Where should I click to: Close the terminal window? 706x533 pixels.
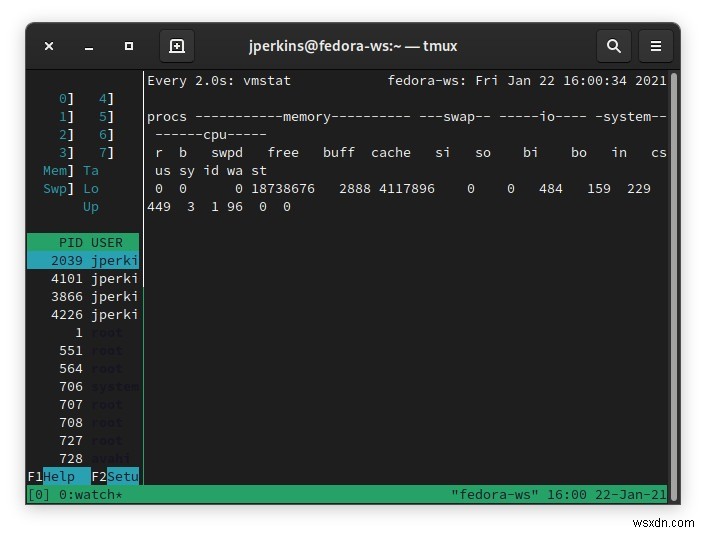pyautogui.click(x=49, y=46)
